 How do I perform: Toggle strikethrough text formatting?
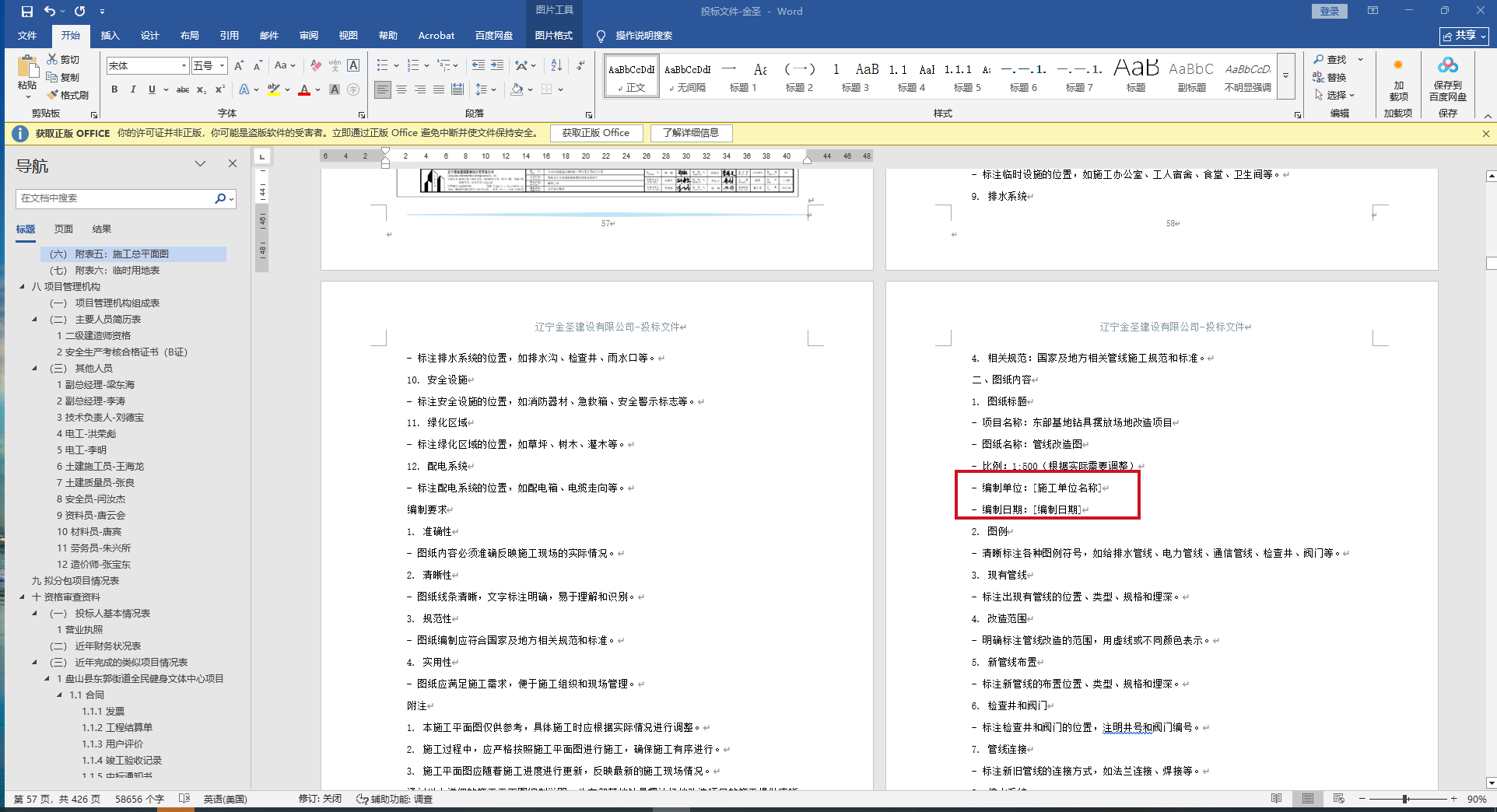(183, 89)
